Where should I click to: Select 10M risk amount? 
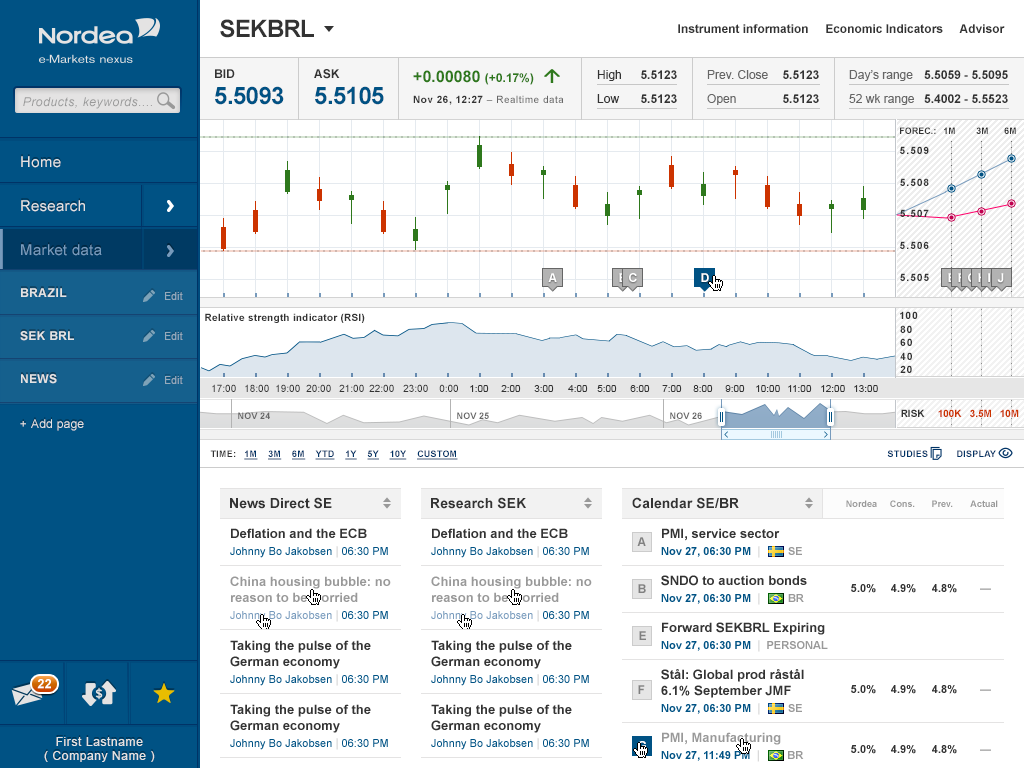(1009, 413)
